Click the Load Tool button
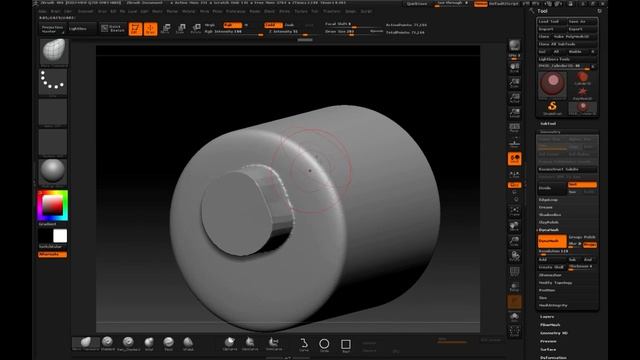The height and width of the screenshot is (360, 640). tap(551, 22)
